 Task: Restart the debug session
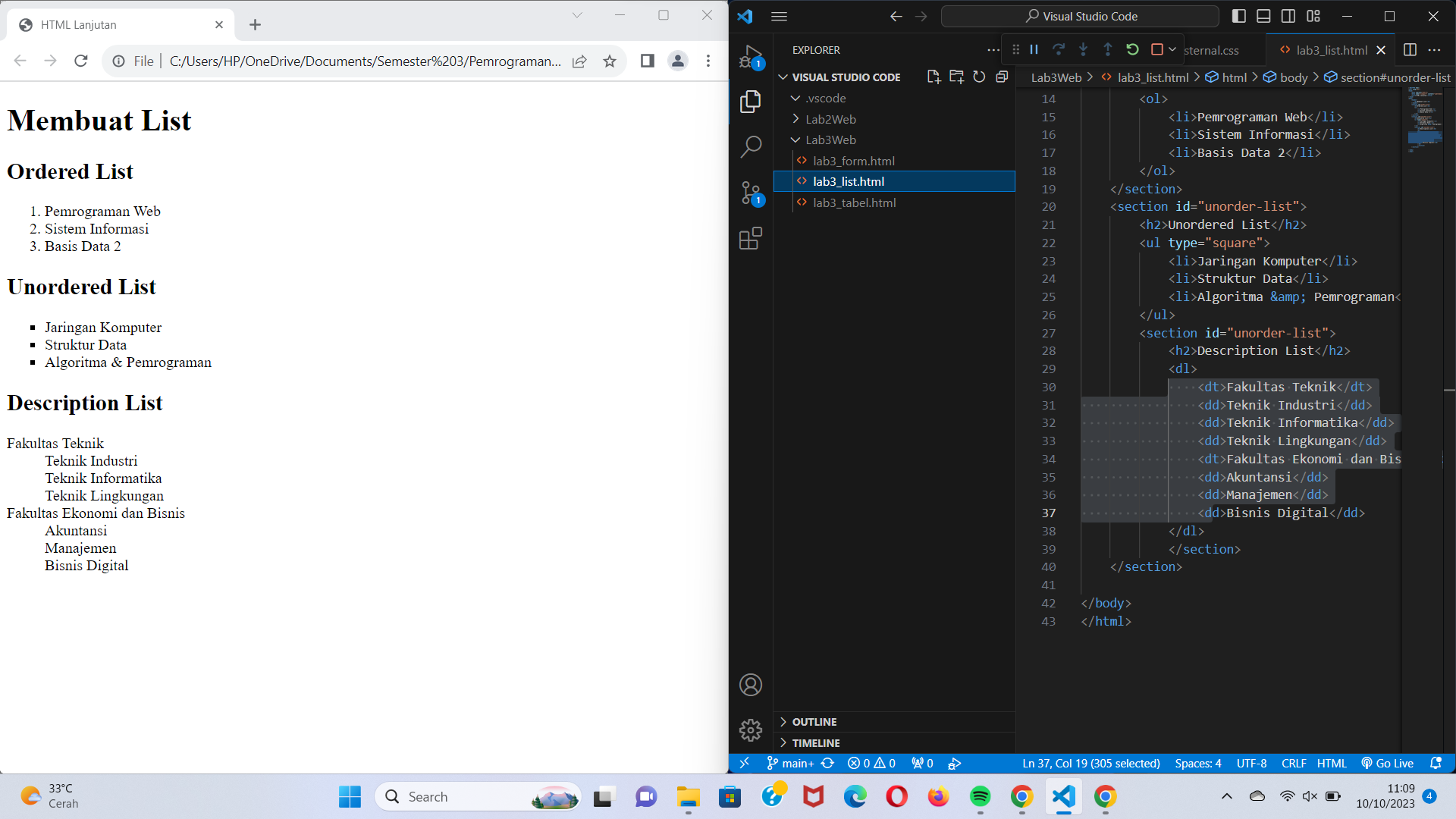point(1132,49)
